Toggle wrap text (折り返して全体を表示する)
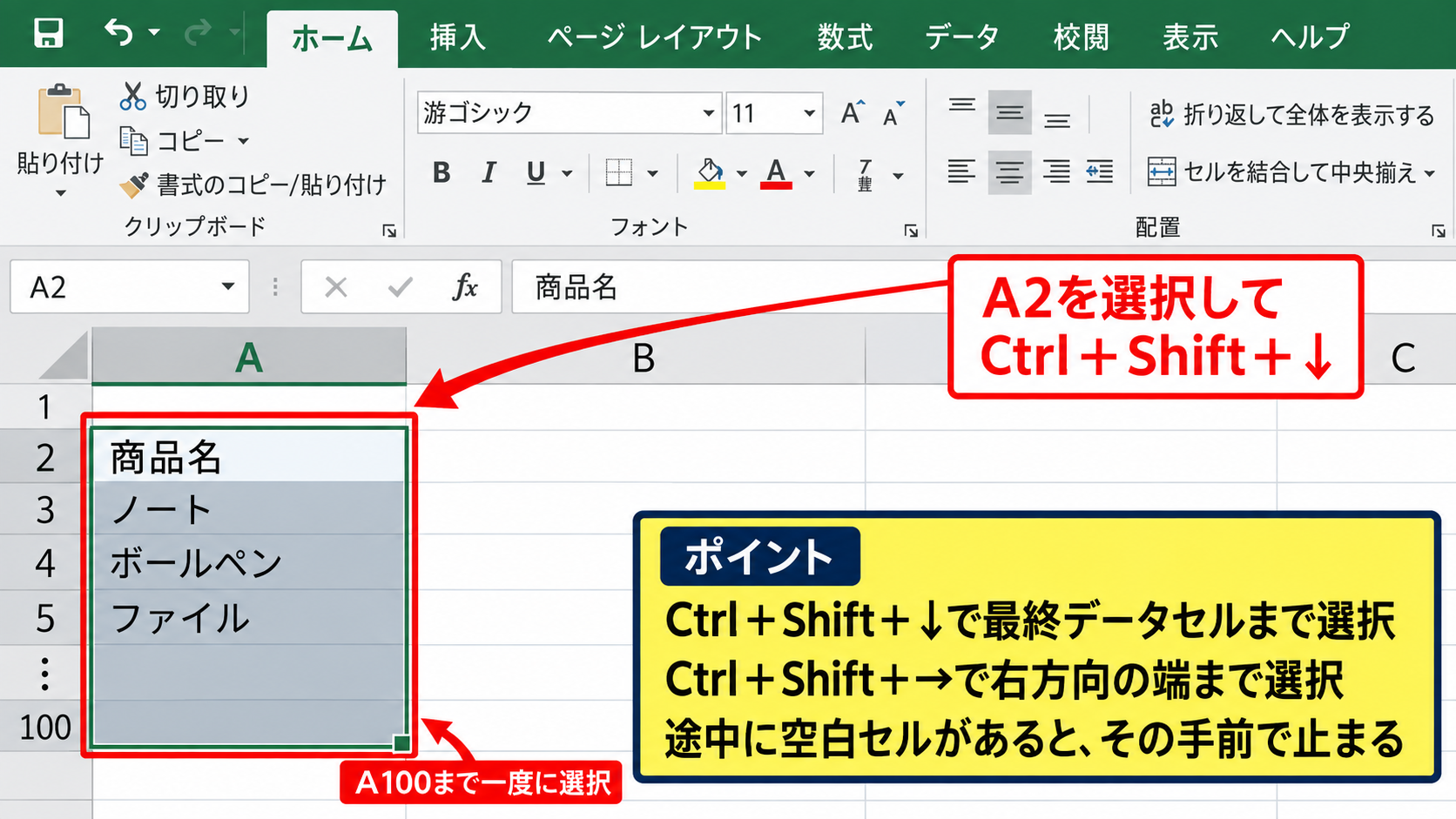Viewport: 1456px width, 819px height. coord(1291,114)
